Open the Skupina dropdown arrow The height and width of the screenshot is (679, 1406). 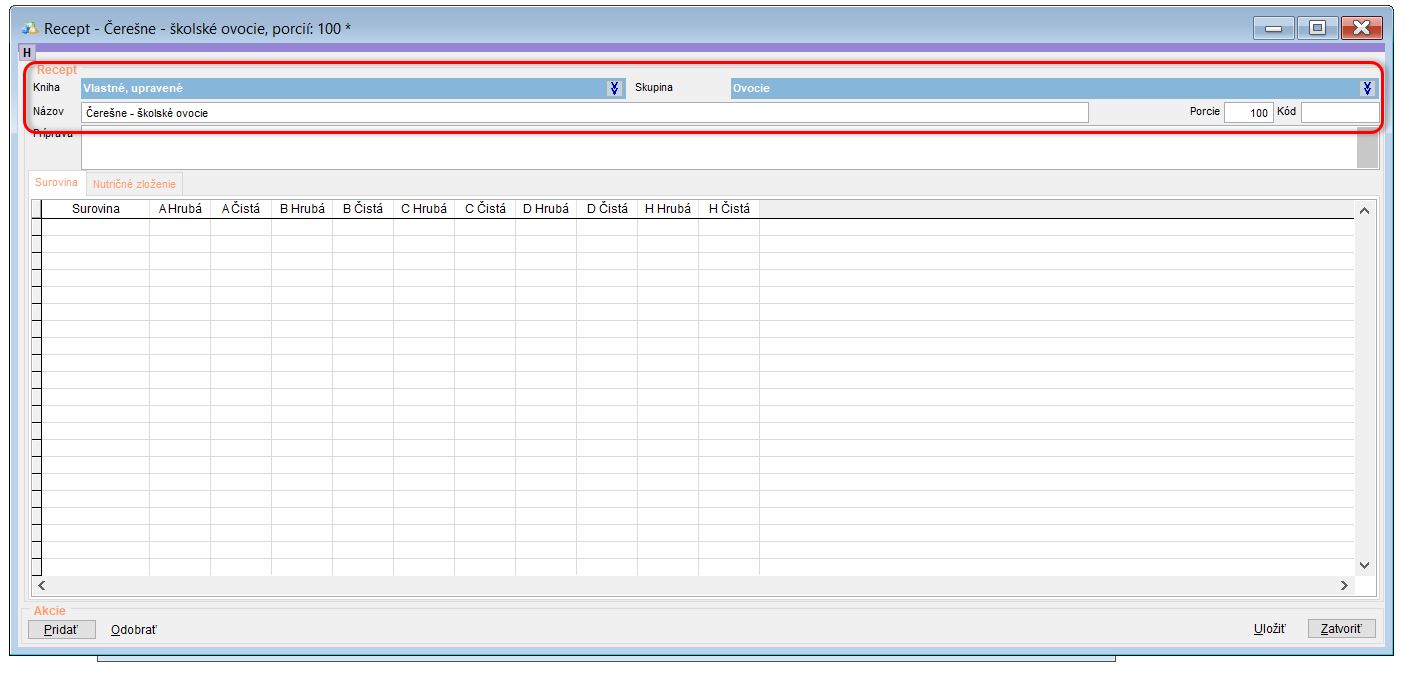pos(1367,88)
